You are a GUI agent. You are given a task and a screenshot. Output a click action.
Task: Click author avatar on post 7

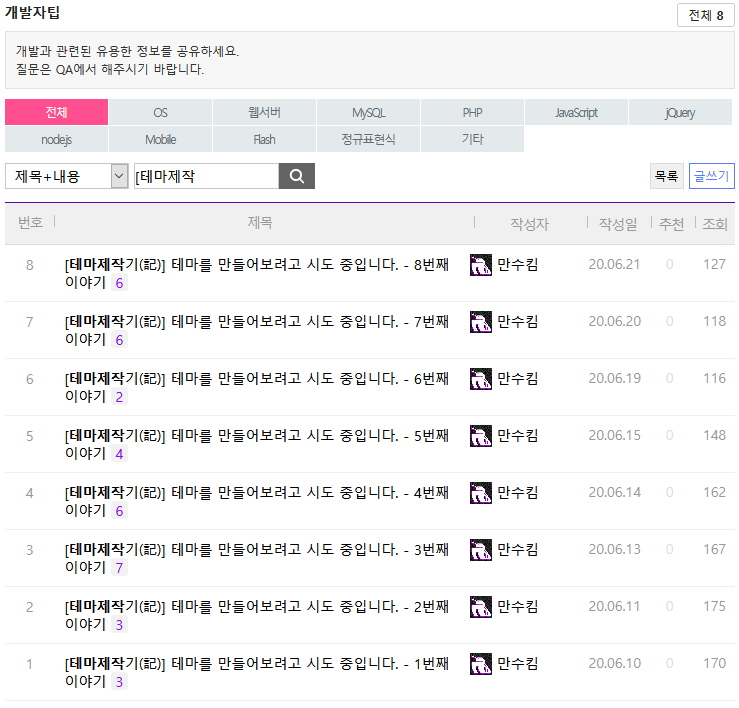point(481,322)
